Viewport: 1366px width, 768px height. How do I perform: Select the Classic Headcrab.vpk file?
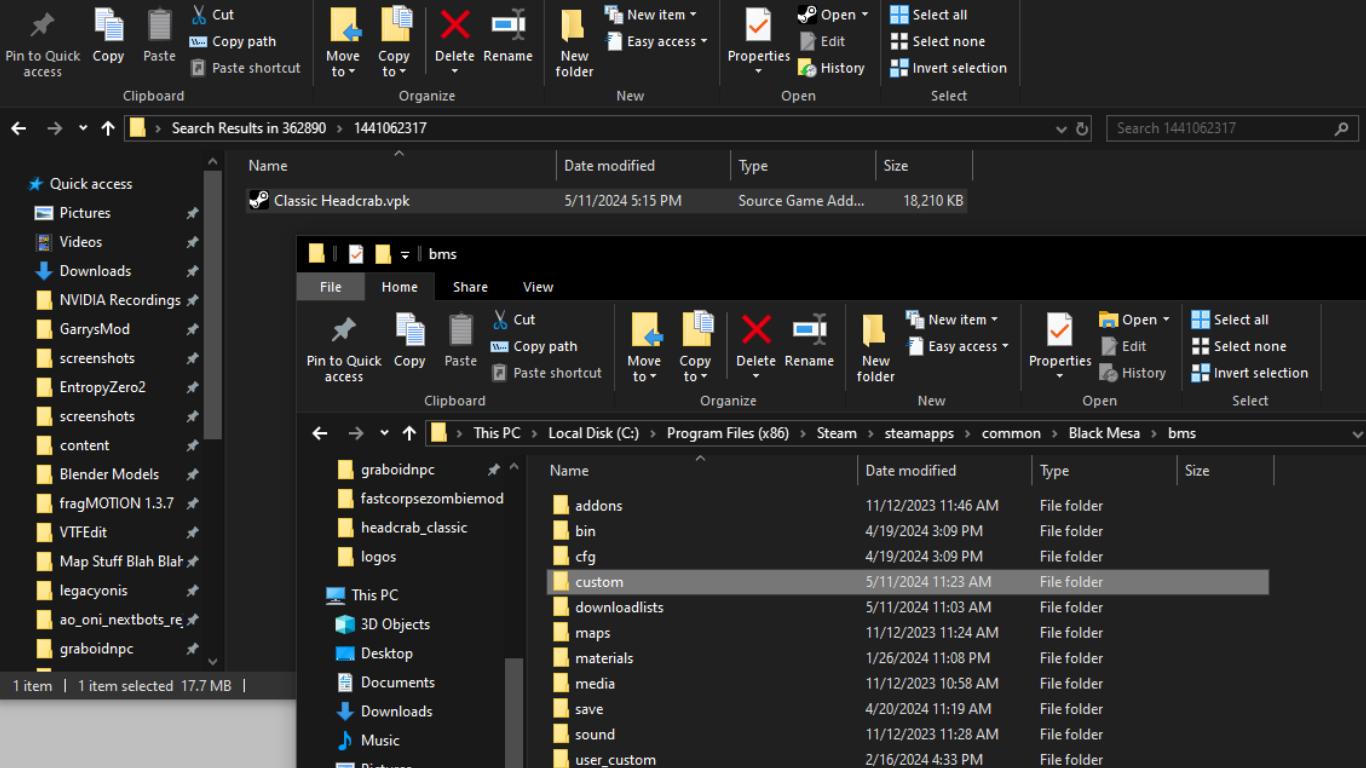coord(606,200)
